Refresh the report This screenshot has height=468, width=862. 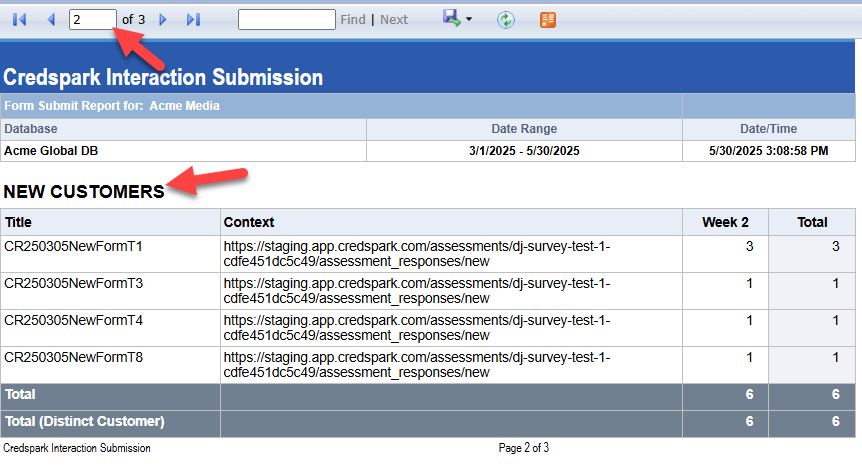coord(506,19)
